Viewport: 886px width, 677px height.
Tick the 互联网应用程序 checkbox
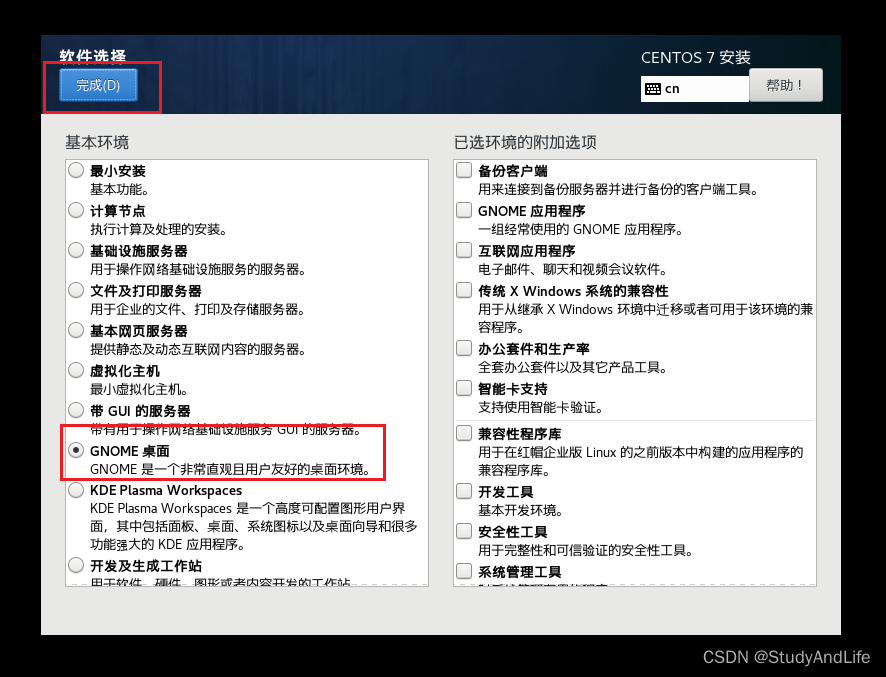pos(464,250)
